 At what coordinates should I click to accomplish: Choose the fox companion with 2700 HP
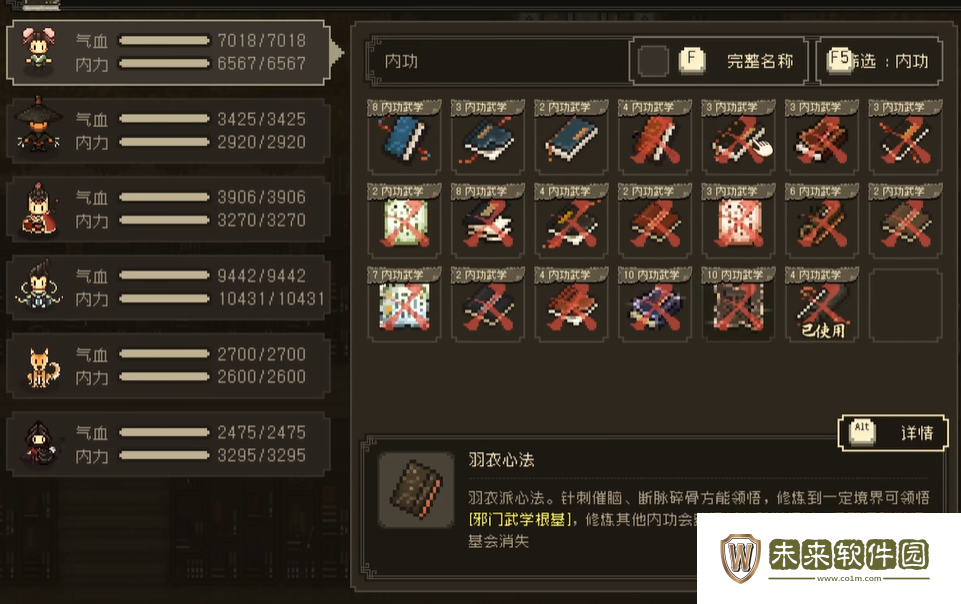coord(169,366)
